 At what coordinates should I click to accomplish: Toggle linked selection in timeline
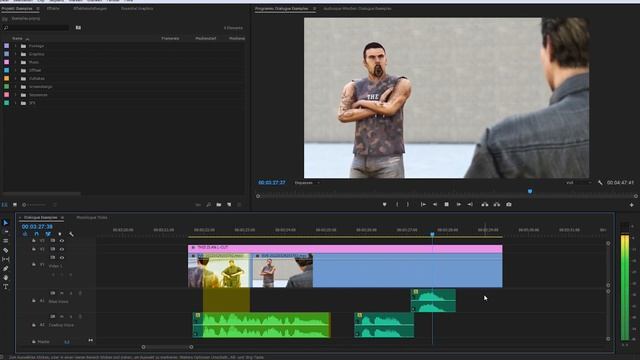48,234
